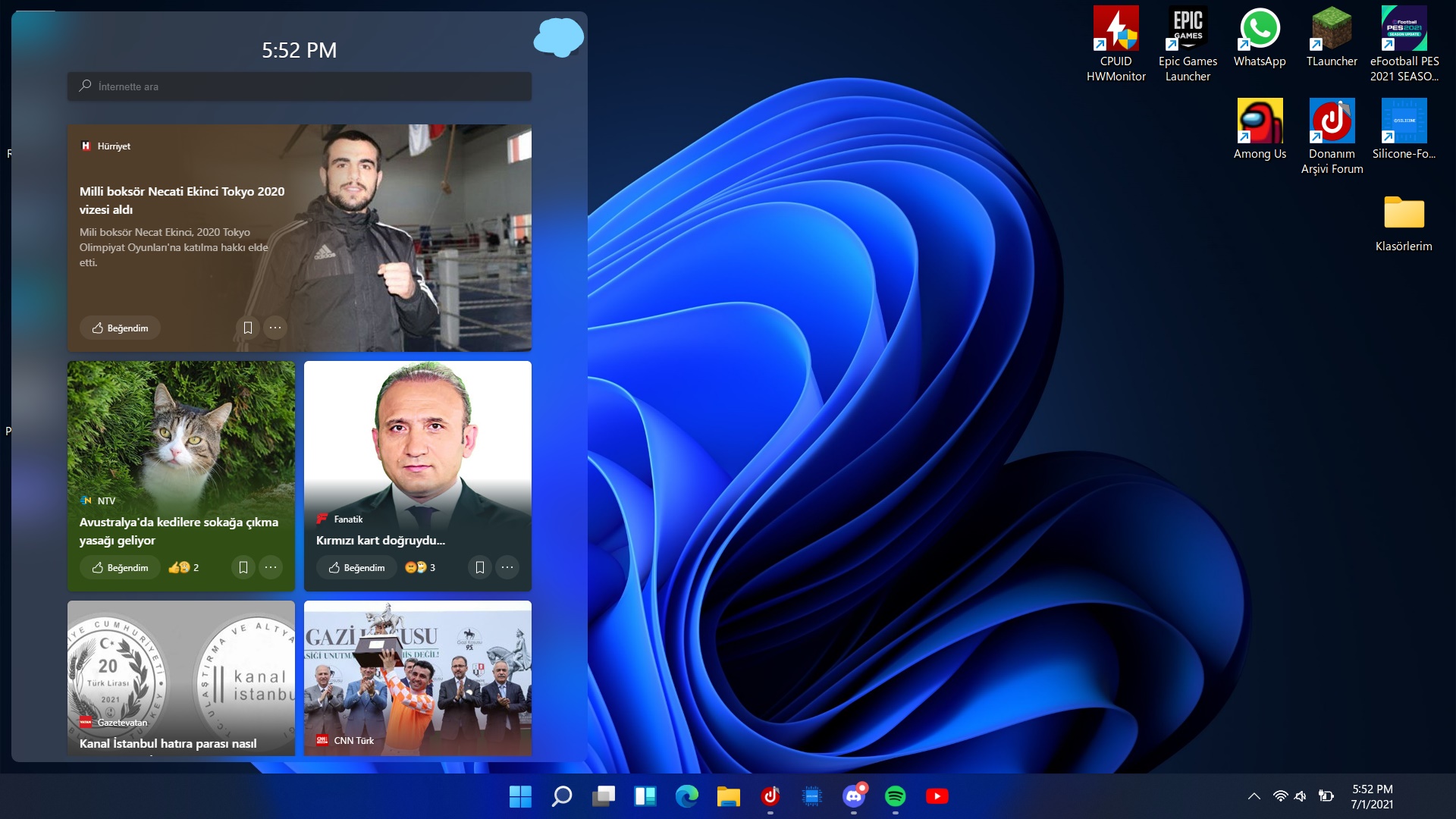Select the Klasörlerim folder
1456x819 pixels.
click(1404, 223)
